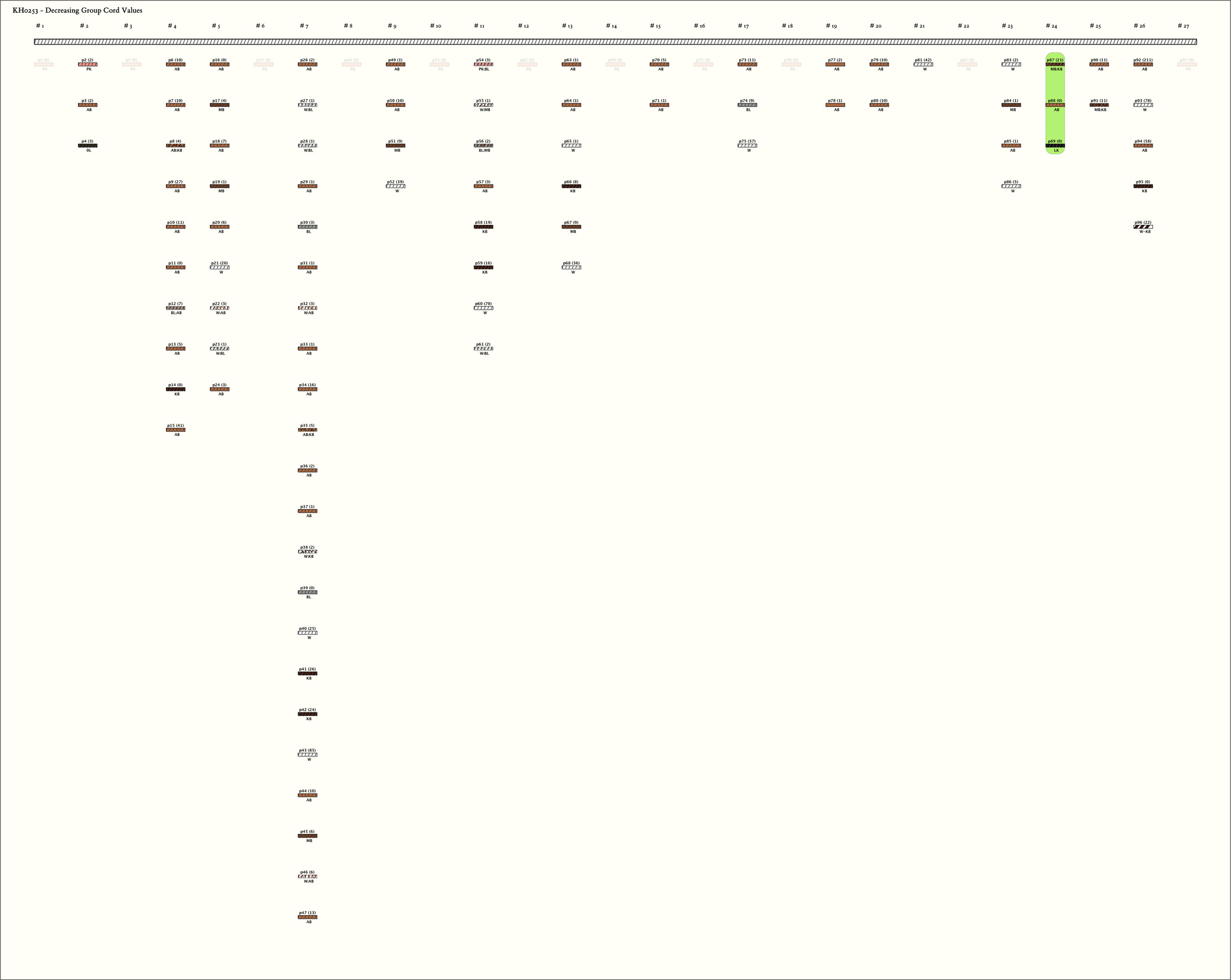Click the p68 (36) W cord
This screenshot has height=980, width=1231.
pos(571,268)
